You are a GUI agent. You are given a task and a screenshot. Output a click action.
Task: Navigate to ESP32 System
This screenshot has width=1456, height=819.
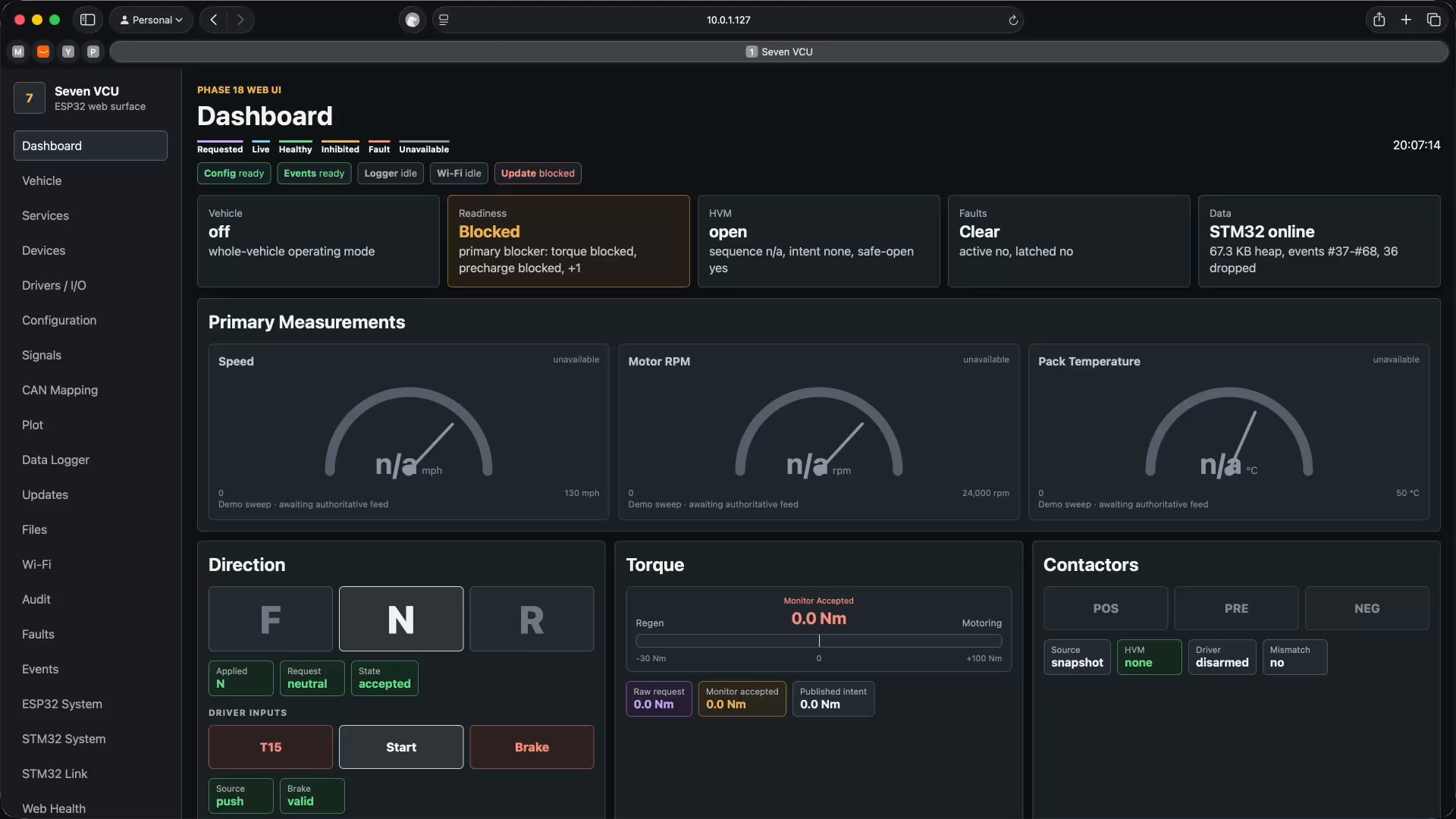(90, 704)
